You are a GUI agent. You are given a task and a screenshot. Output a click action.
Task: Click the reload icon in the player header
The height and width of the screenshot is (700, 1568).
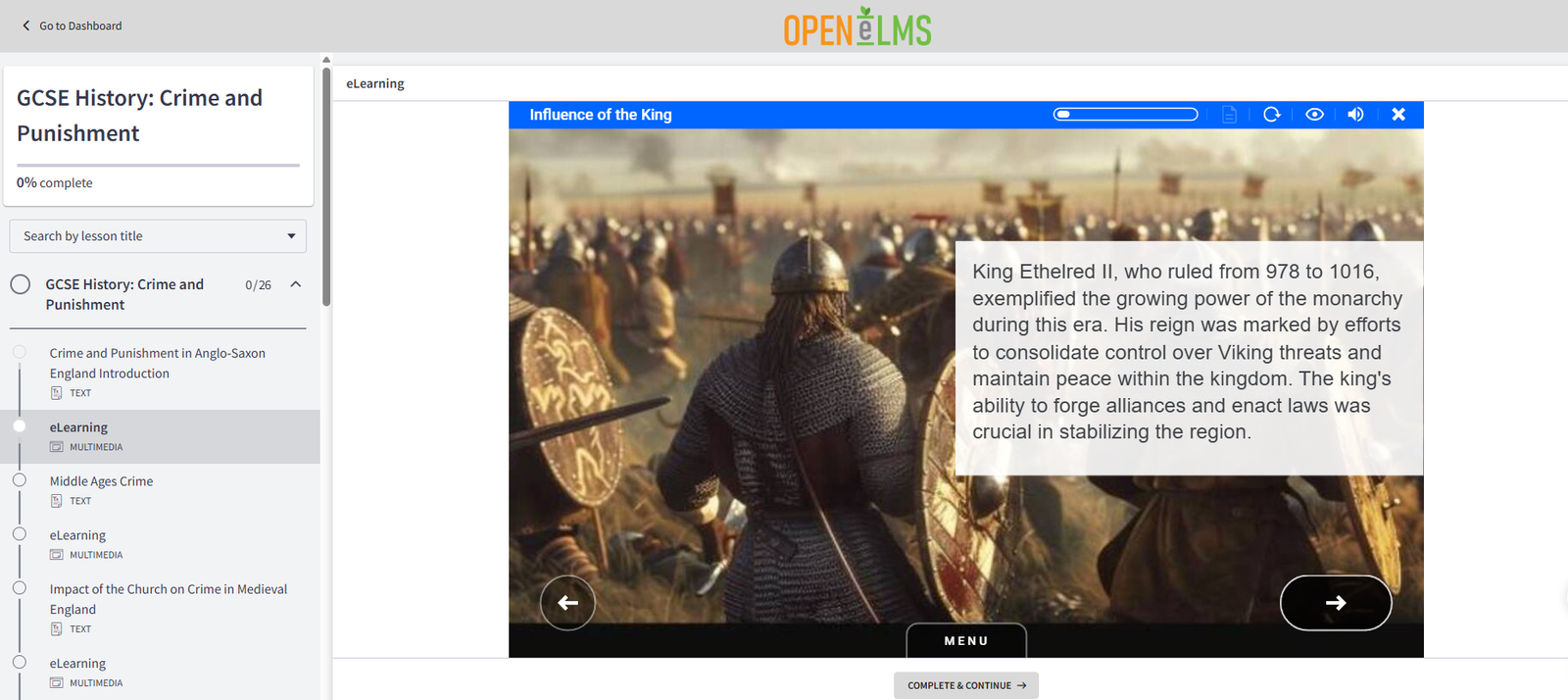[x=1271, y=115]
